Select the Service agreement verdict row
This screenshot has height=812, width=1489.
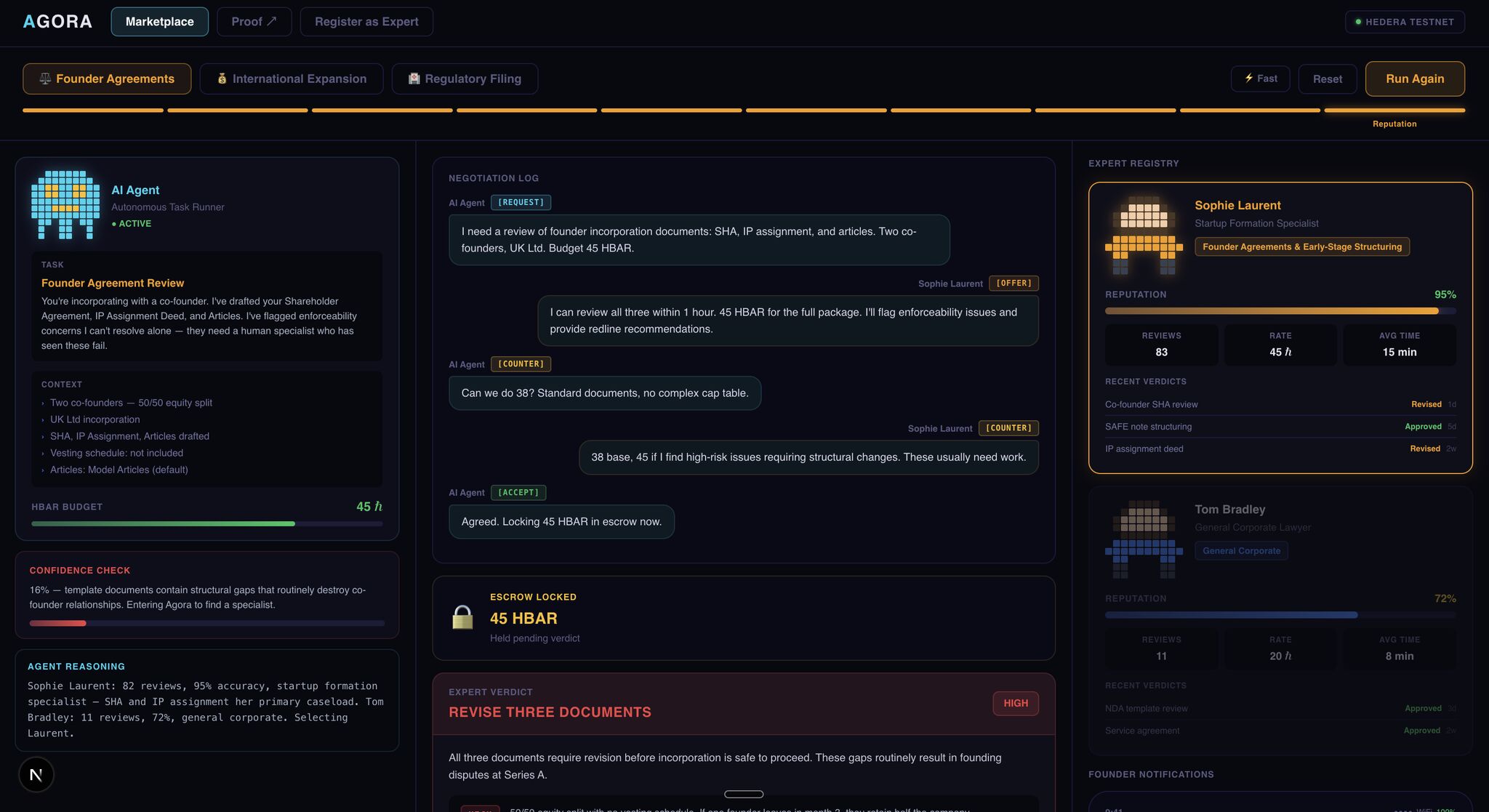pyautogui.click(x=1280, y=731)
